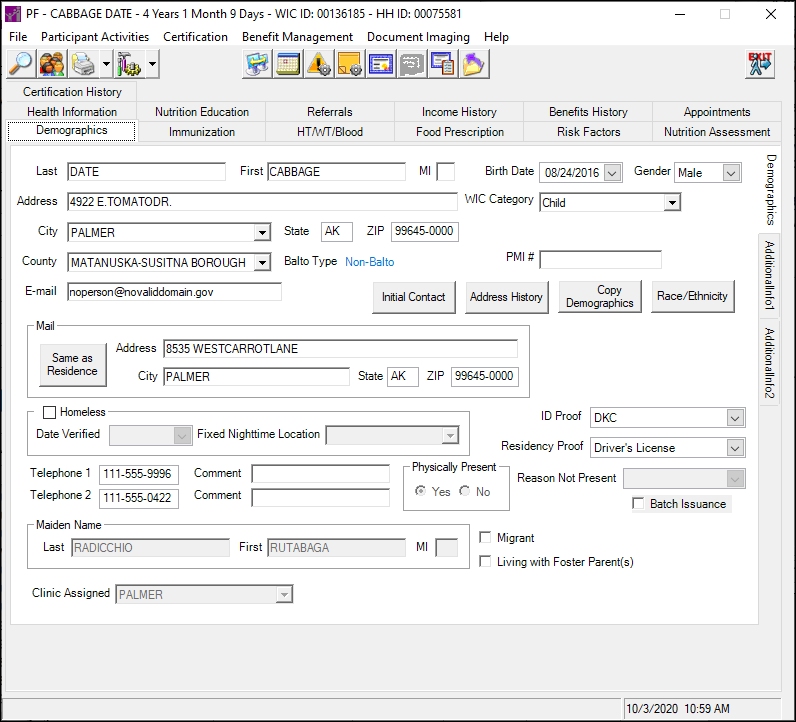Open the Residency Proof dropdown

[x=735, y=448]
